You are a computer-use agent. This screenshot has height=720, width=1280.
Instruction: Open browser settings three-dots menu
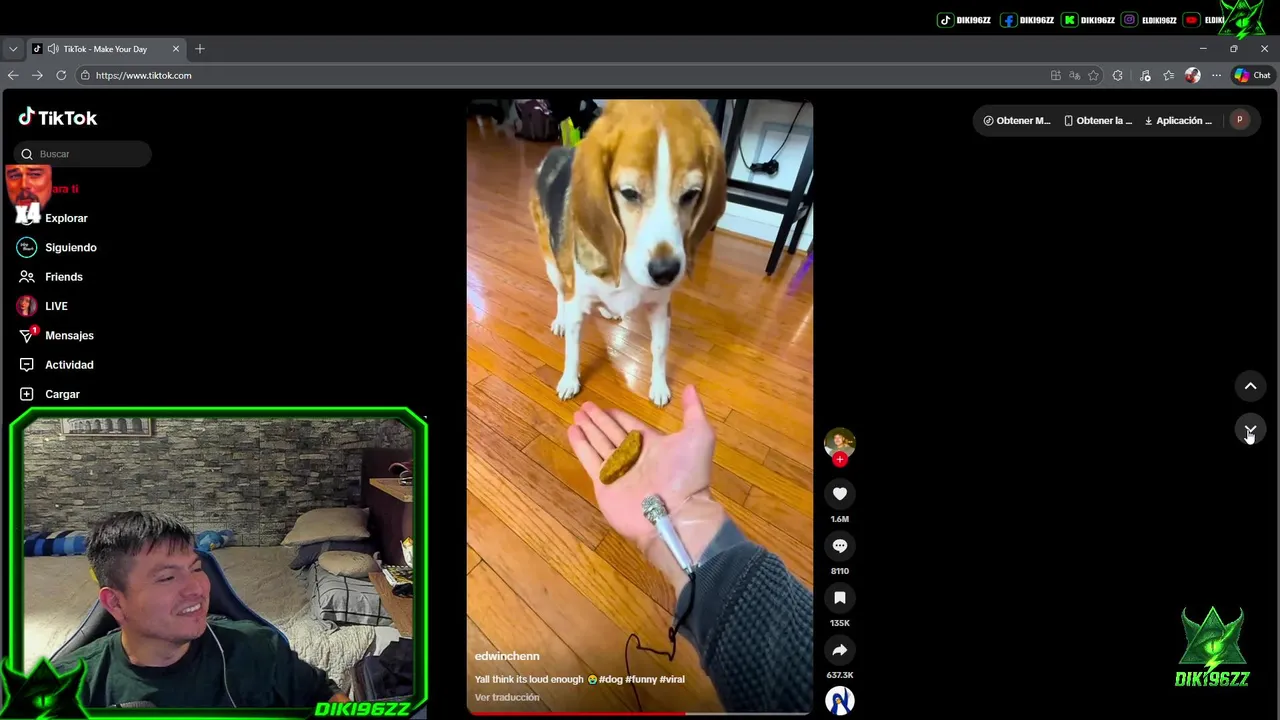pos(1216,75)
